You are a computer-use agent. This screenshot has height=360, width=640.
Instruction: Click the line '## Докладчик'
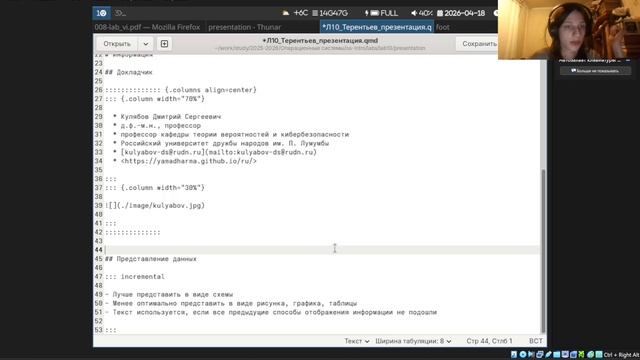128,72
